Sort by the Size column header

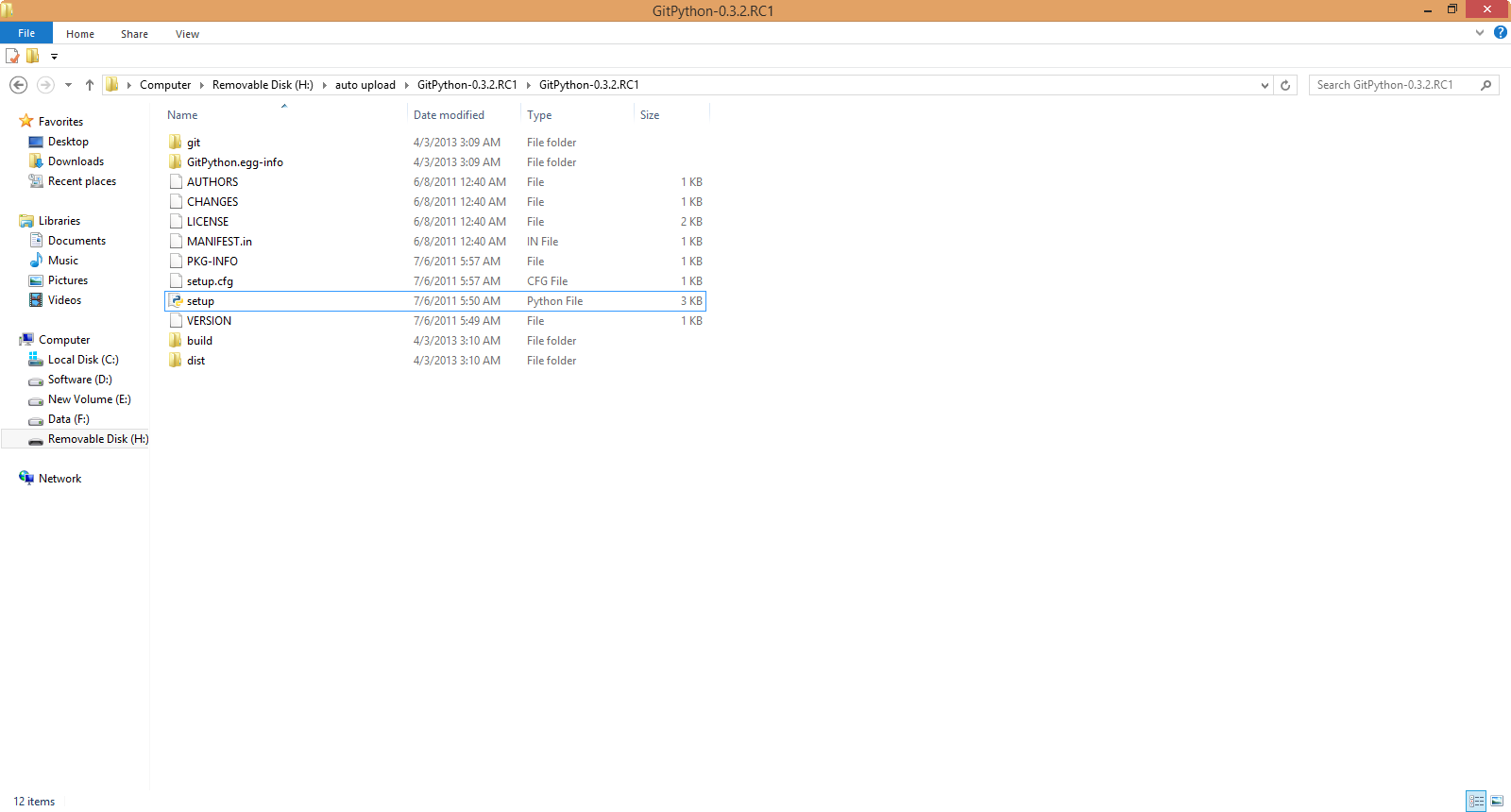650,115
